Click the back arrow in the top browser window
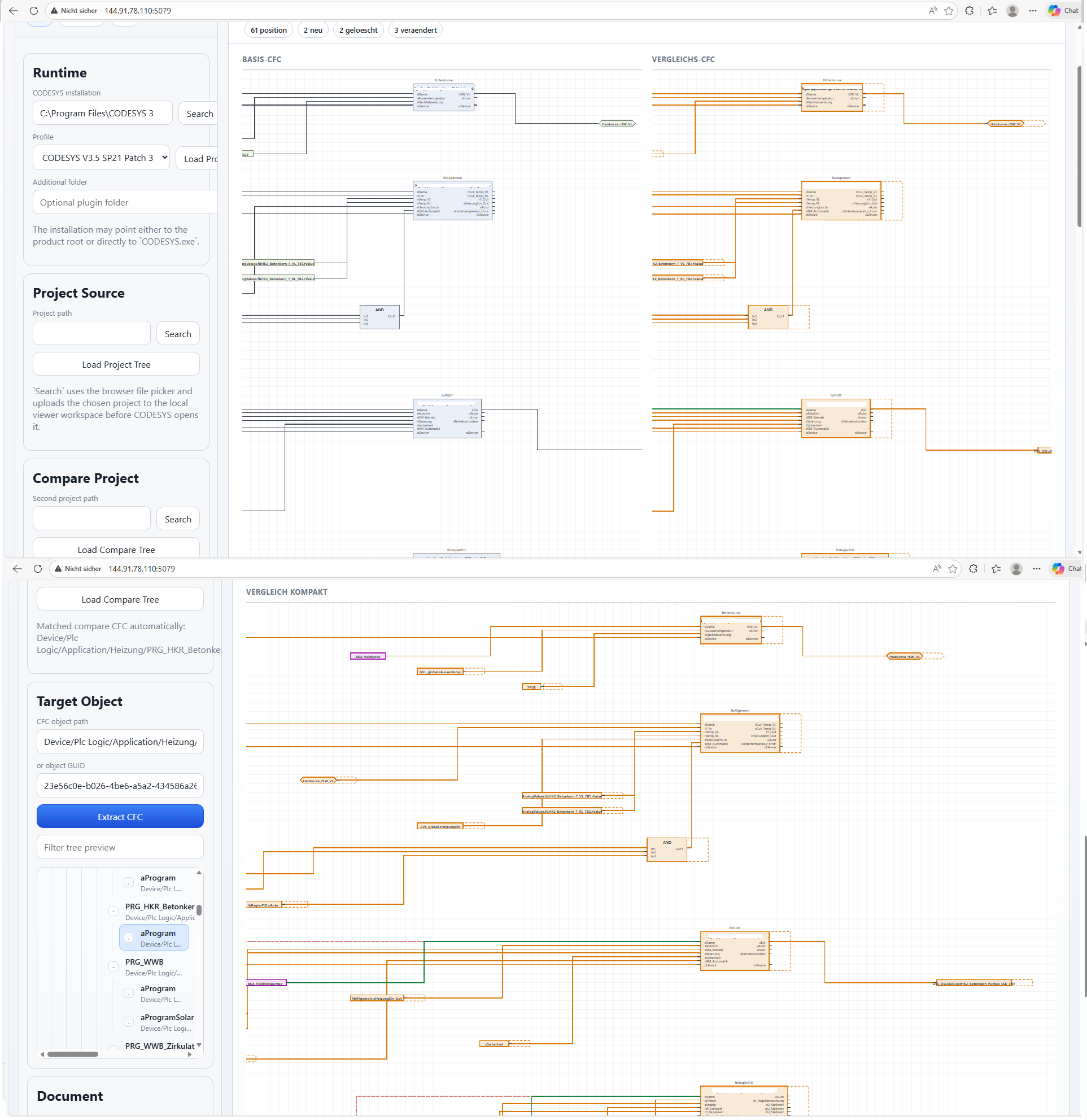The height and width of the screenshot is (1120, 1087). tap(14, 10)
